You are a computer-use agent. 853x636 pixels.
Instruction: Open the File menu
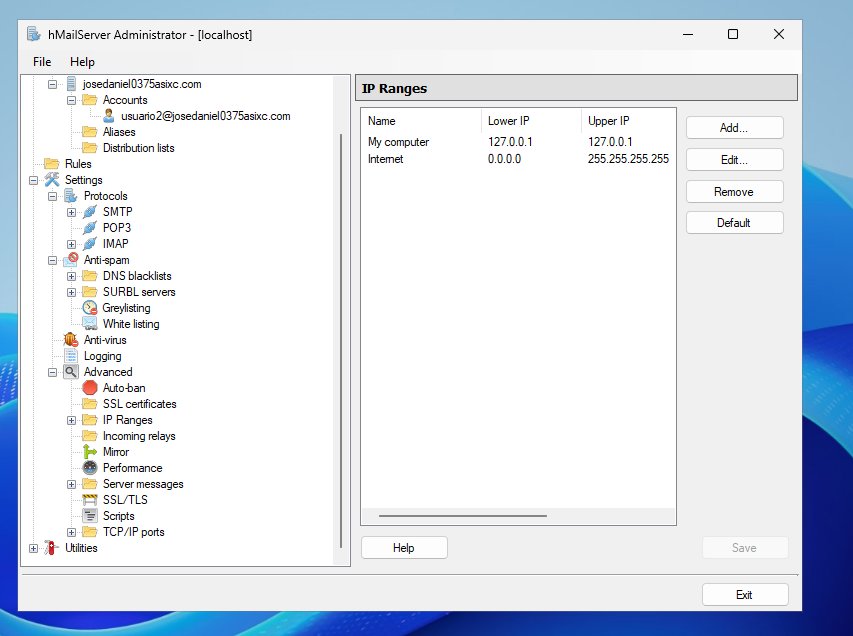coord(42,62)
